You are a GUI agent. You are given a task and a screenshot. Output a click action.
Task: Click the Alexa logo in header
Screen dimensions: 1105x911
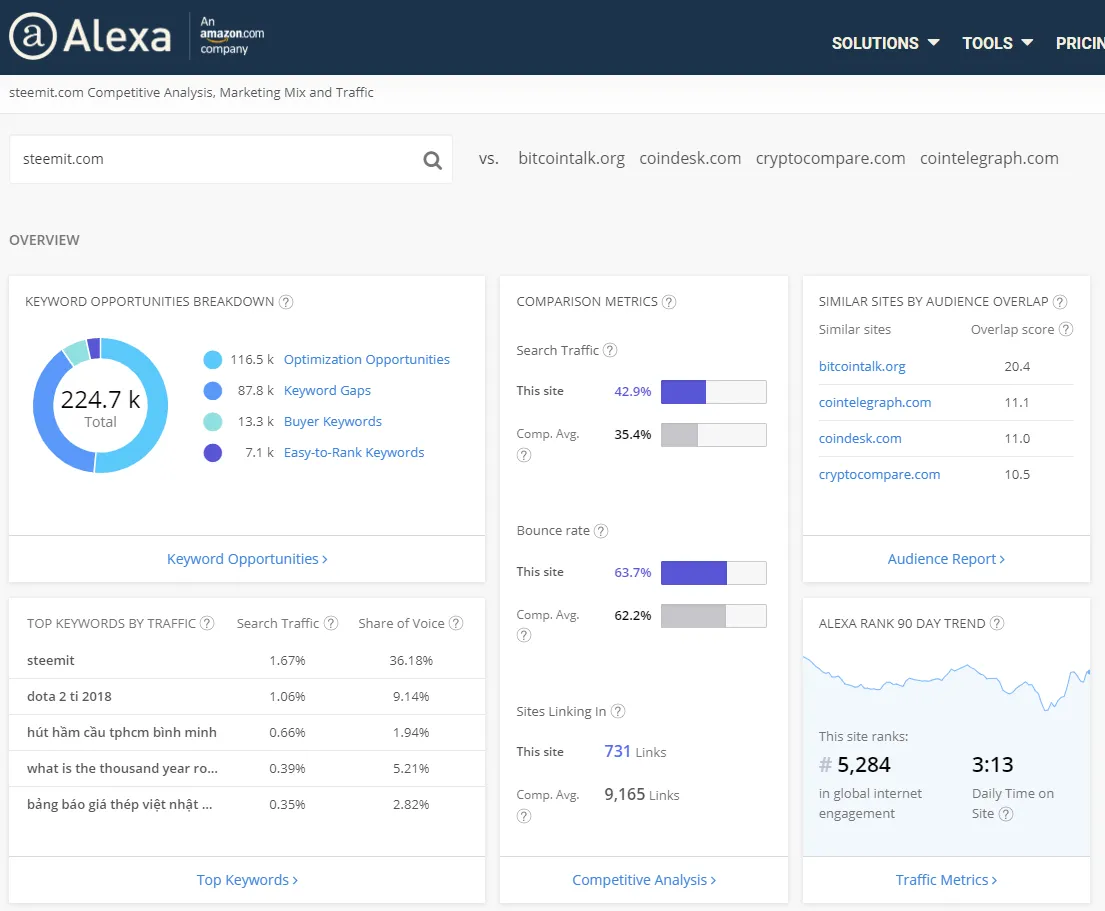click(90, 37)
